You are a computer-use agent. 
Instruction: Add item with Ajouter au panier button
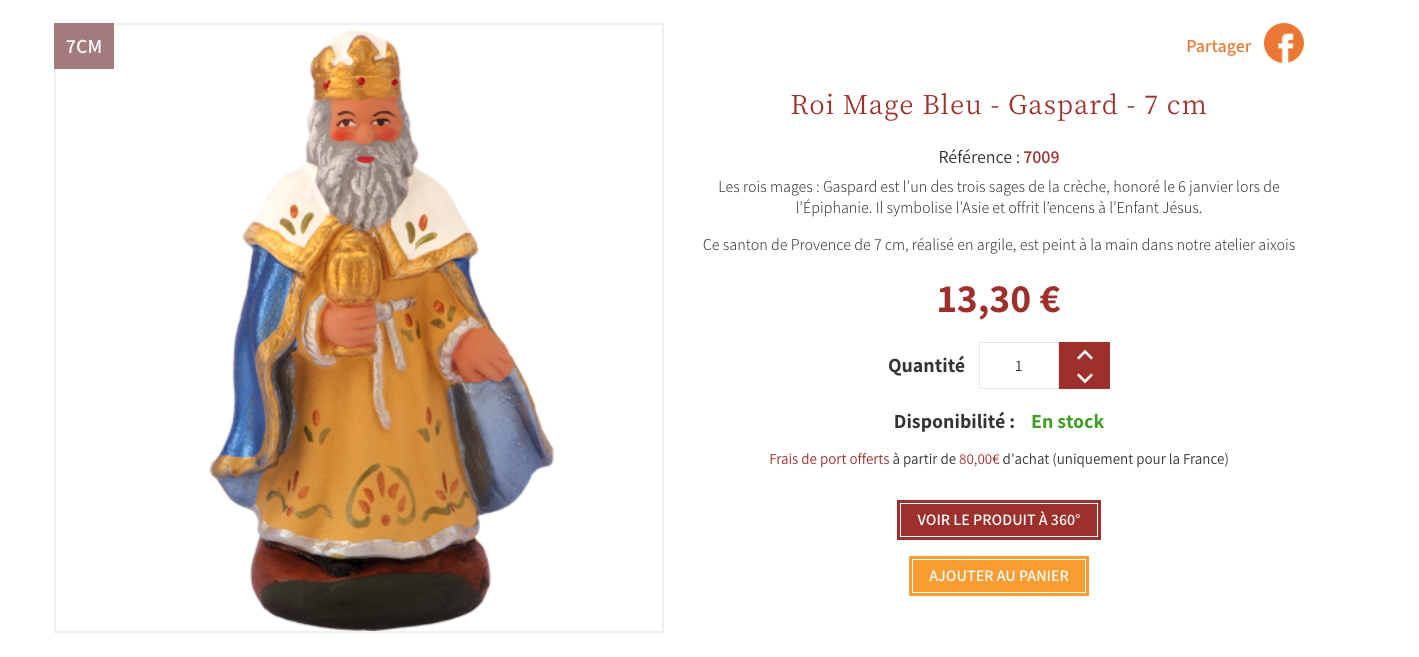(999, 576)
